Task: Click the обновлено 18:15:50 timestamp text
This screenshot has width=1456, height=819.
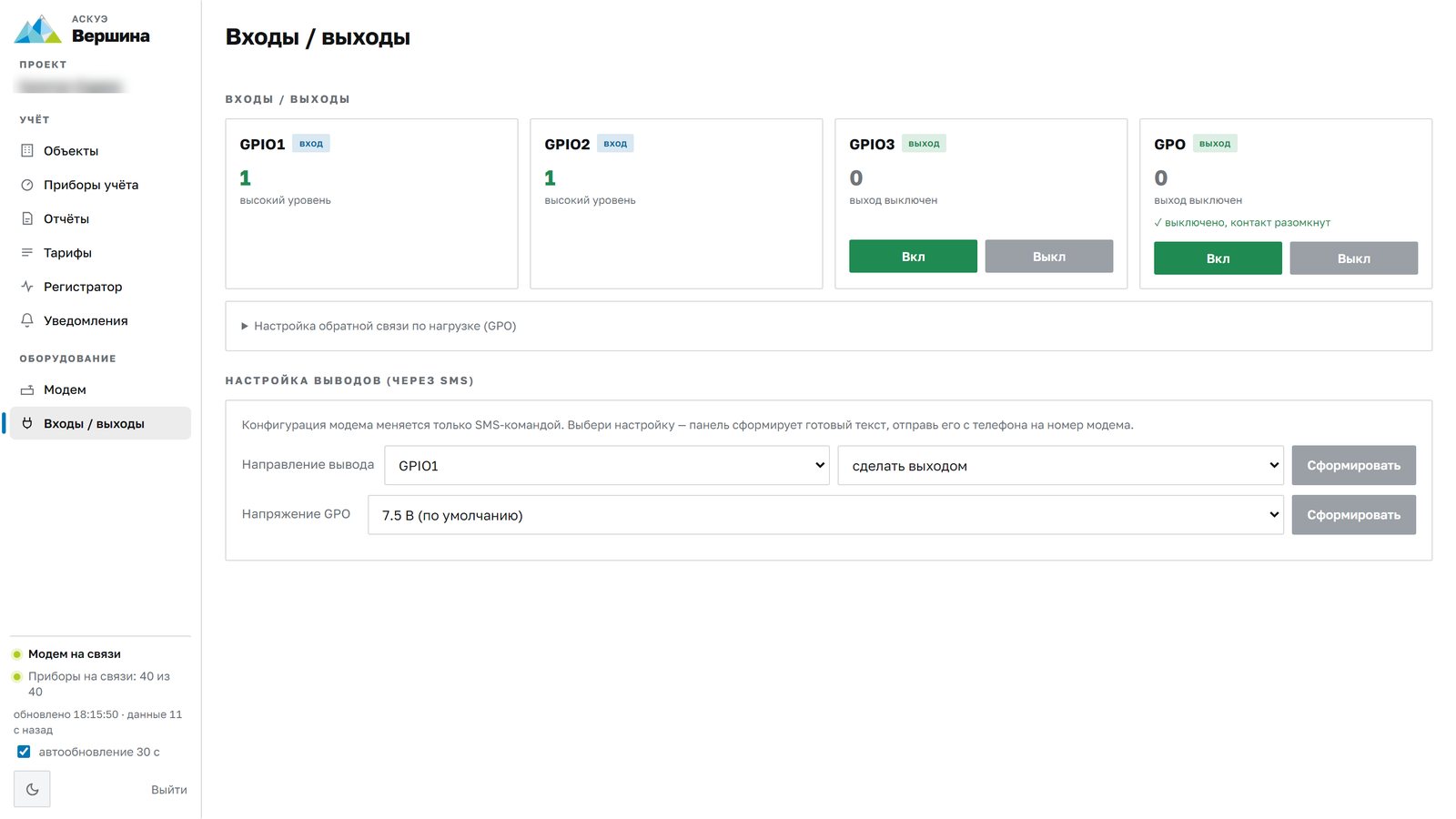Action: point(98,723)
